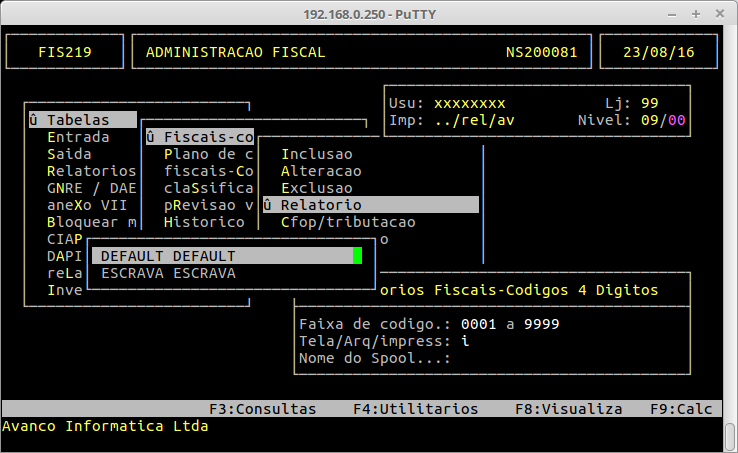Select DEFAULT DEFAULT printer entry
This screenshot has width=738, height=453.
click(168, 256)
